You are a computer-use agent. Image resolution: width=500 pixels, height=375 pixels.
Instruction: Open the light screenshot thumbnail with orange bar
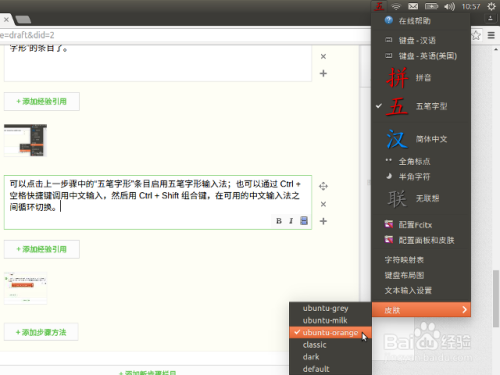[x=25, y=288]
